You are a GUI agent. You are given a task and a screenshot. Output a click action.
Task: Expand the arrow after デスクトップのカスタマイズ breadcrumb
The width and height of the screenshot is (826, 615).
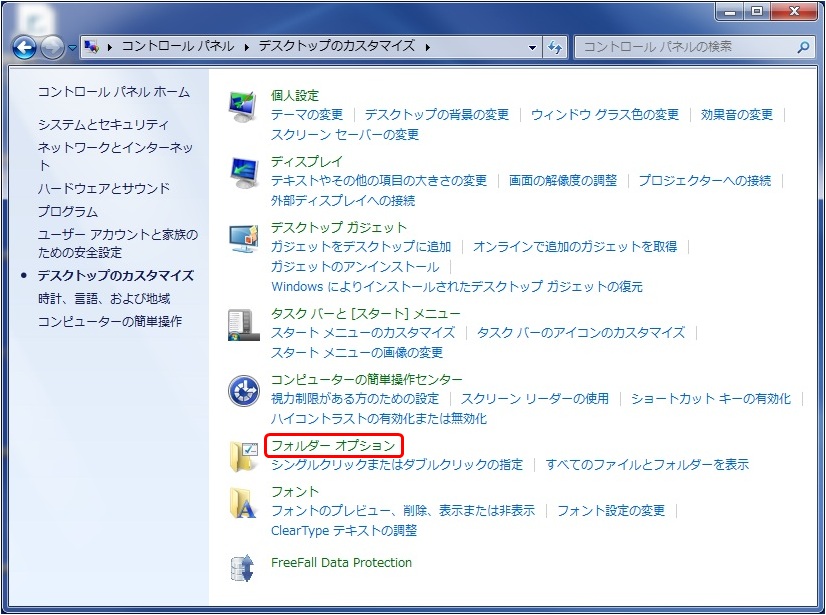428,46
